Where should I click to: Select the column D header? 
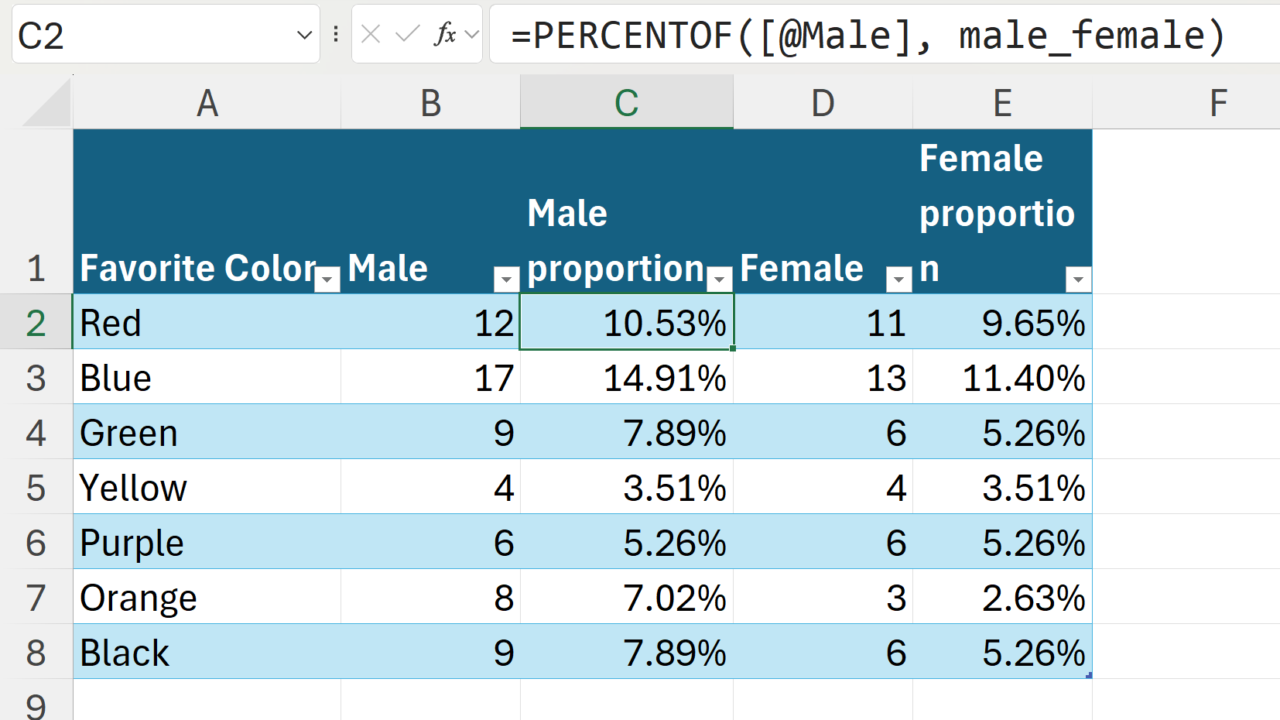[x=822, y=103]
